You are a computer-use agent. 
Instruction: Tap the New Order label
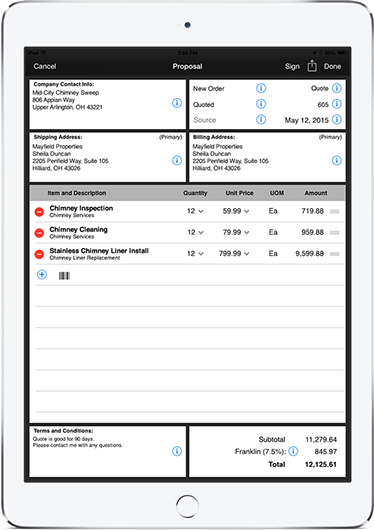(209, 89)
